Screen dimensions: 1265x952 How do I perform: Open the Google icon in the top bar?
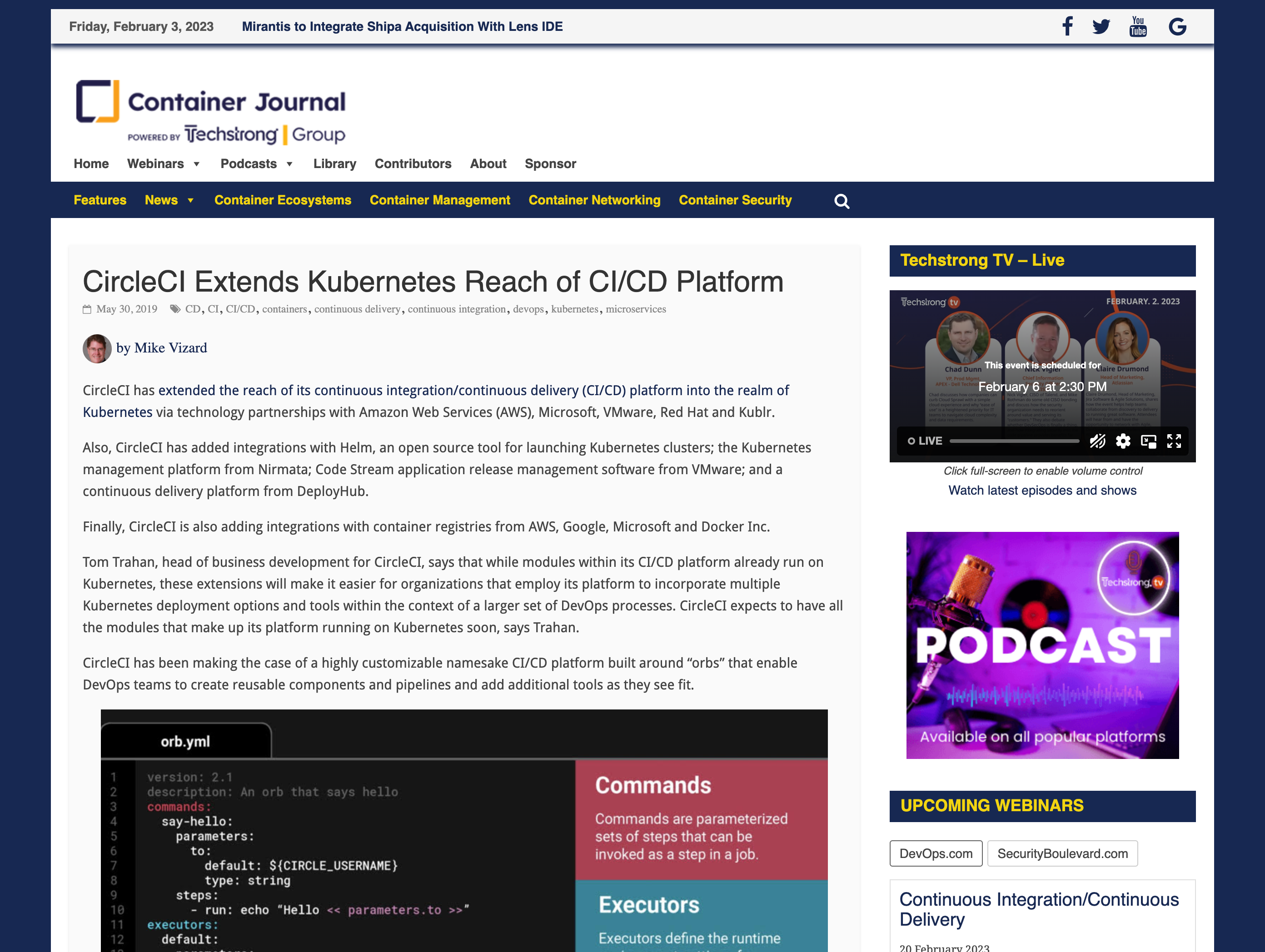pos(1177,26)
